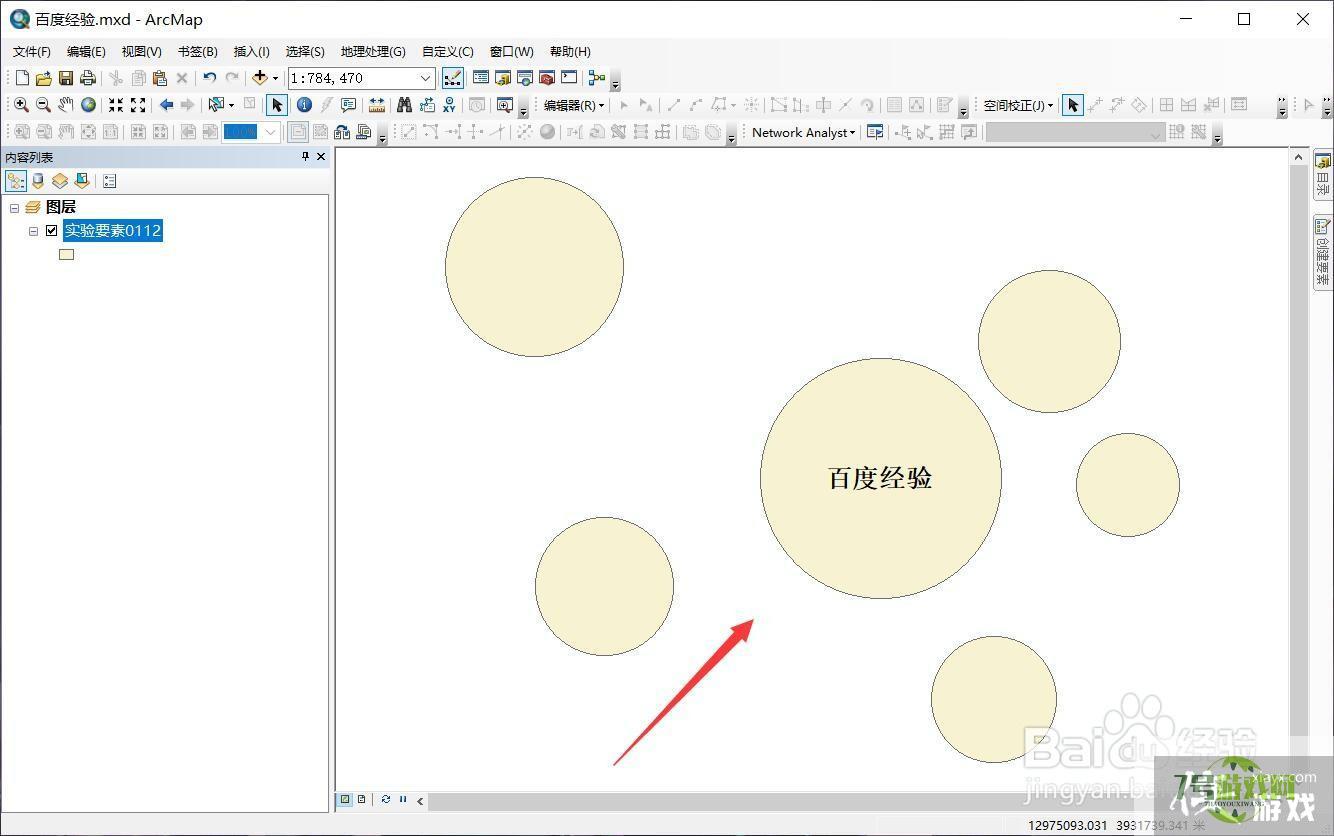Open the Search window icon

525,78
